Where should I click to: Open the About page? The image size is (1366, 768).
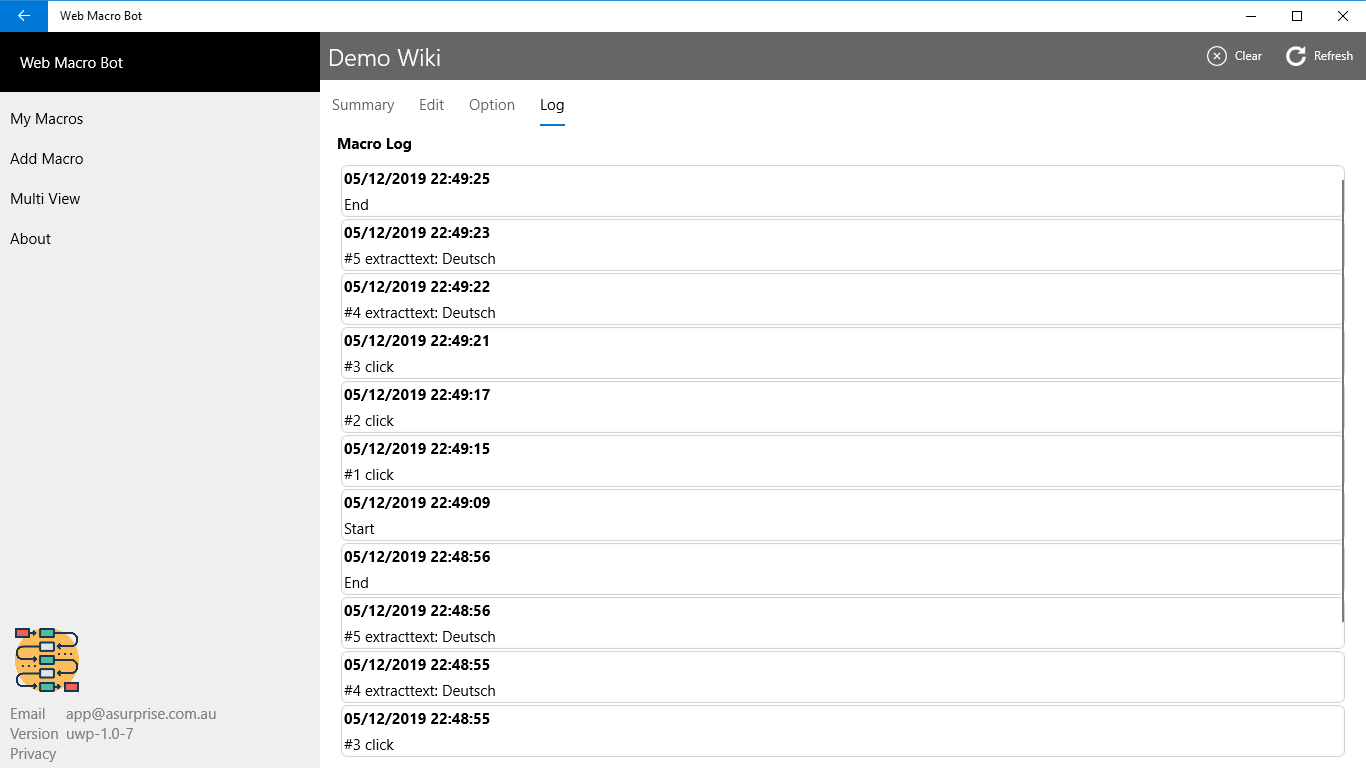point(31,239)
